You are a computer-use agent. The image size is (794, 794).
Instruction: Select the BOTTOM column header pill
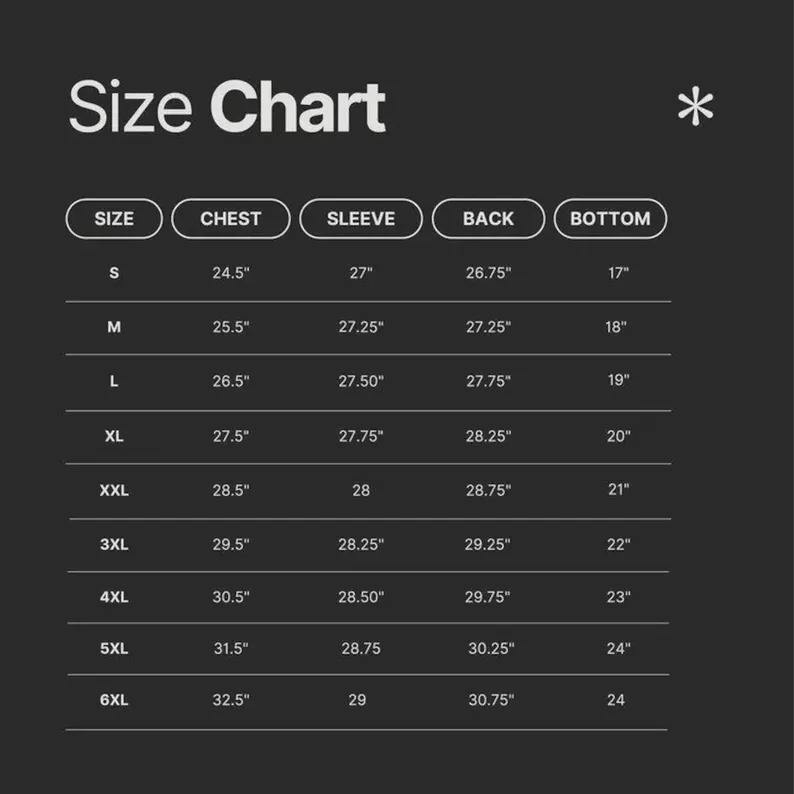(x=610, y=219)
